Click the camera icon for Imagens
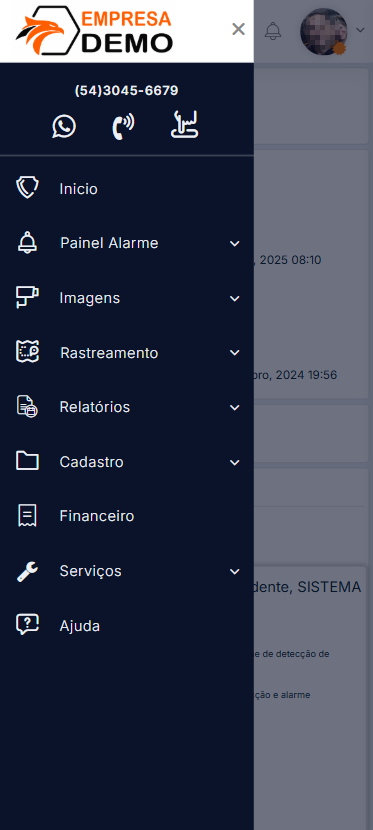The image size is (373, 830). pyautogui.click(x=27, y=297)
